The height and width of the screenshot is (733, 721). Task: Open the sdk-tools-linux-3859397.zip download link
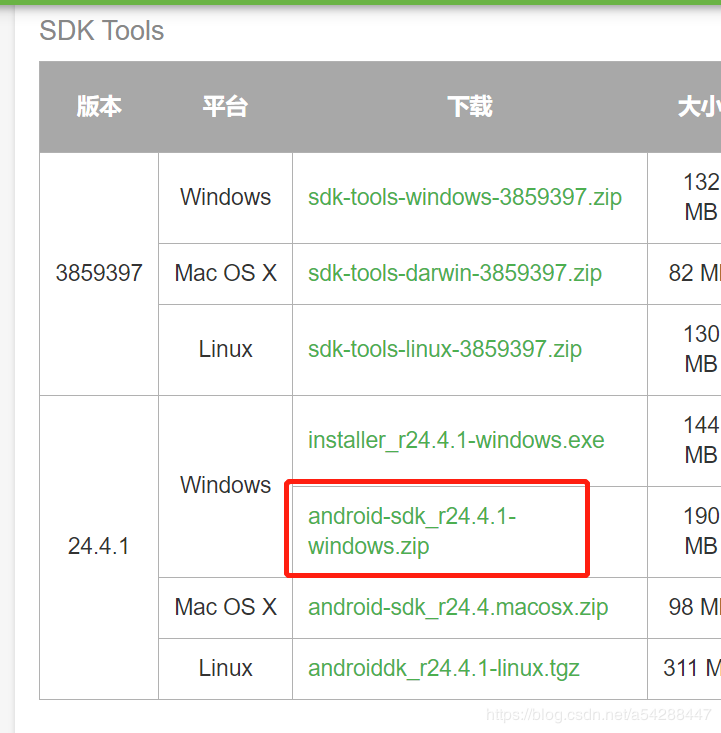[444, 349]
